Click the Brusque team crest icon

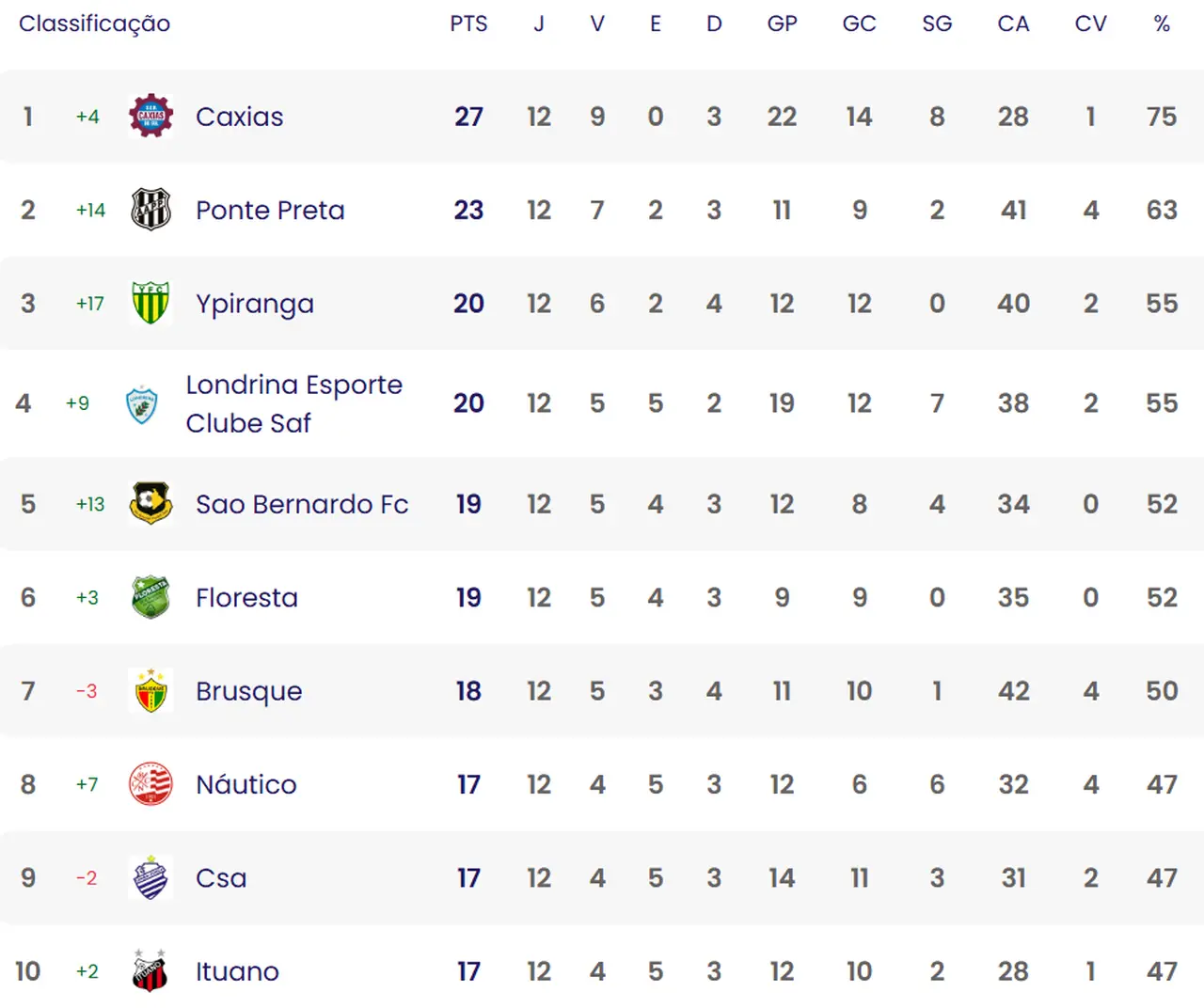coord(150,691)
